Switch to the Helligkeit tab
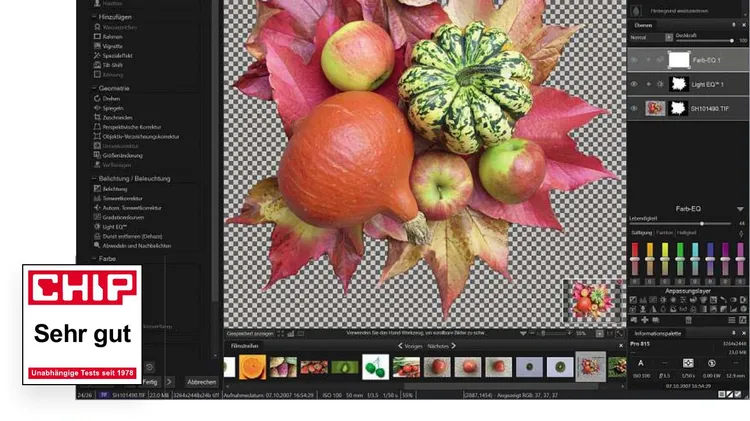 tap(686, 233)
